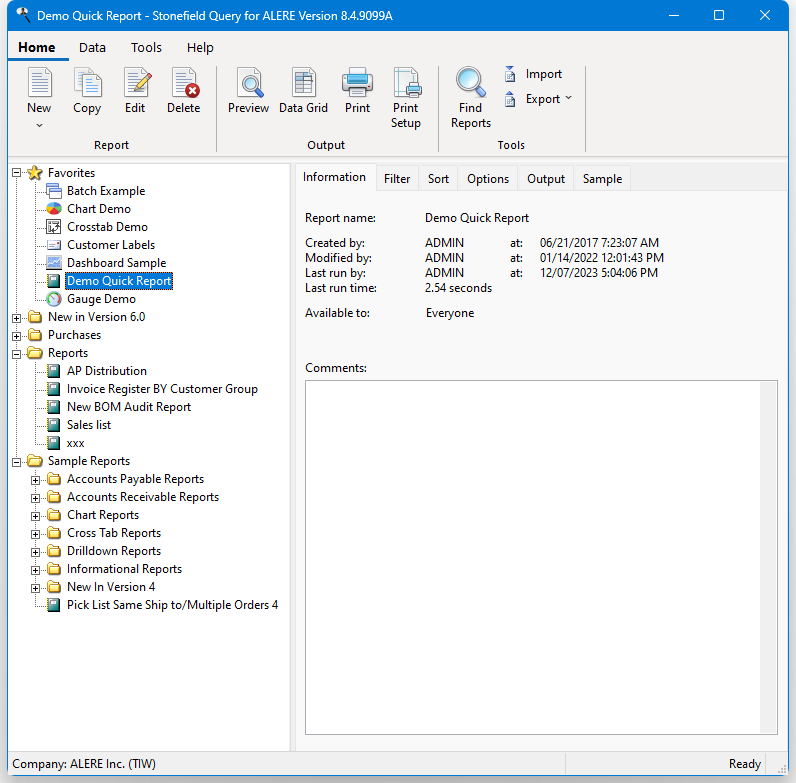Expand the Cross Tab Reports folder
This screenshot has height=783, width=796.
36,534
